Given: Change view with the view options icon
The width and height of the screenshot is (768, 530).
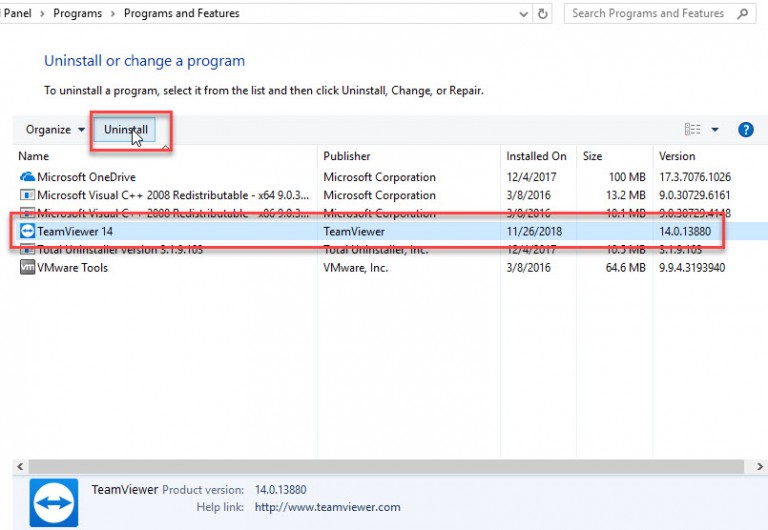Looking at the screenshot, I should (692, 129).
